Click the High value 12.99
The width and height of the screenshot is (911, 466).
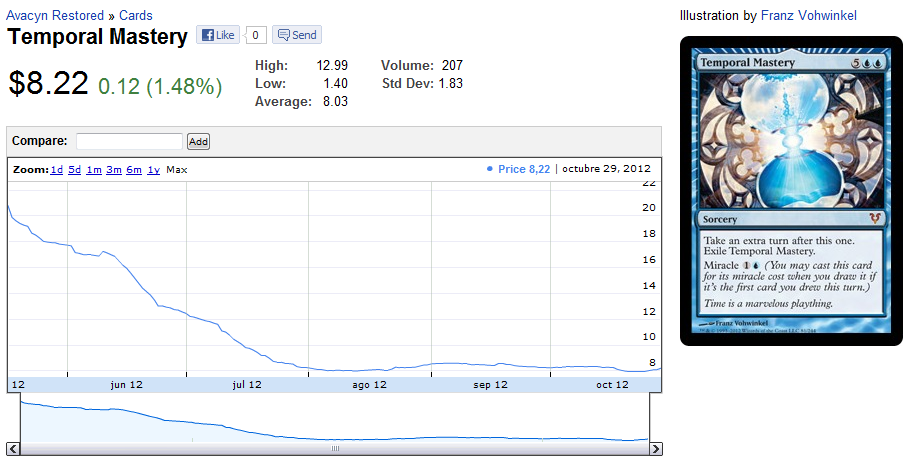(x=332, y=65)
